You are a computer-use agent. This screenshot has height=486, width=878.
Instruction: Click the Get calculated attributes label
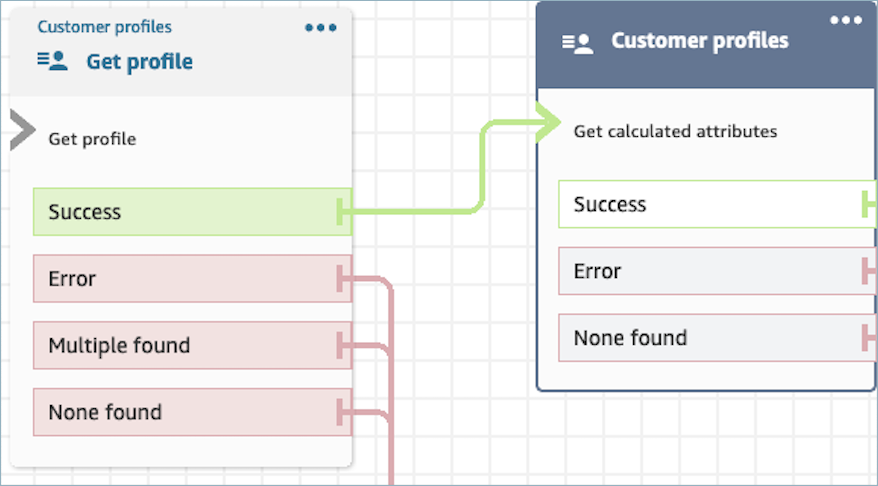[675, 132]
